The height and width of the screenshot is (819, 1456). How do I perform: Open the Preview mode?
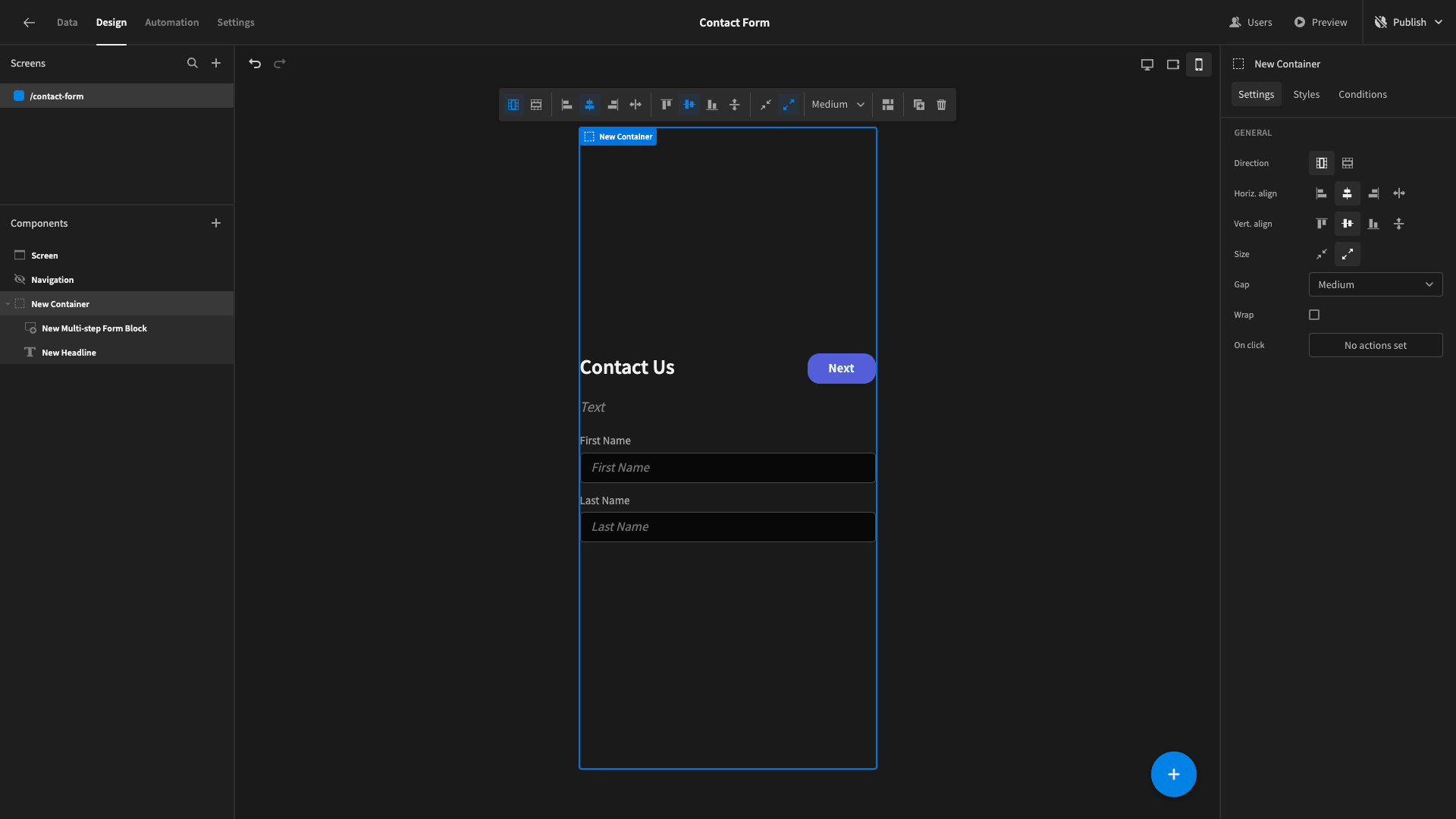1321,23
